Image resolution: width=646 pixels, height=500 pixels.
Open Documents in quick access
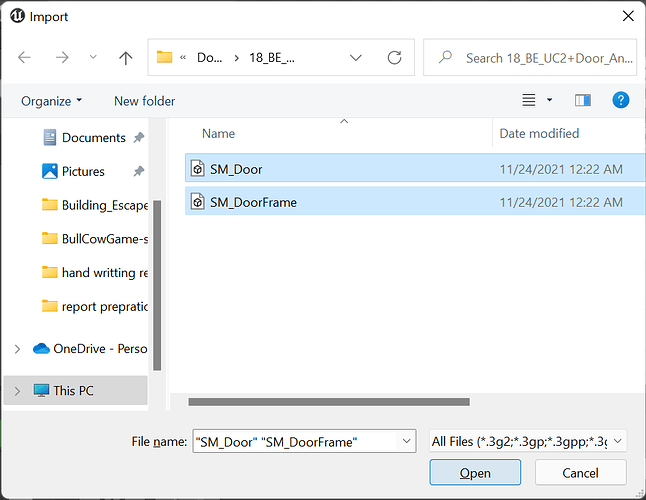click(94, 138)
